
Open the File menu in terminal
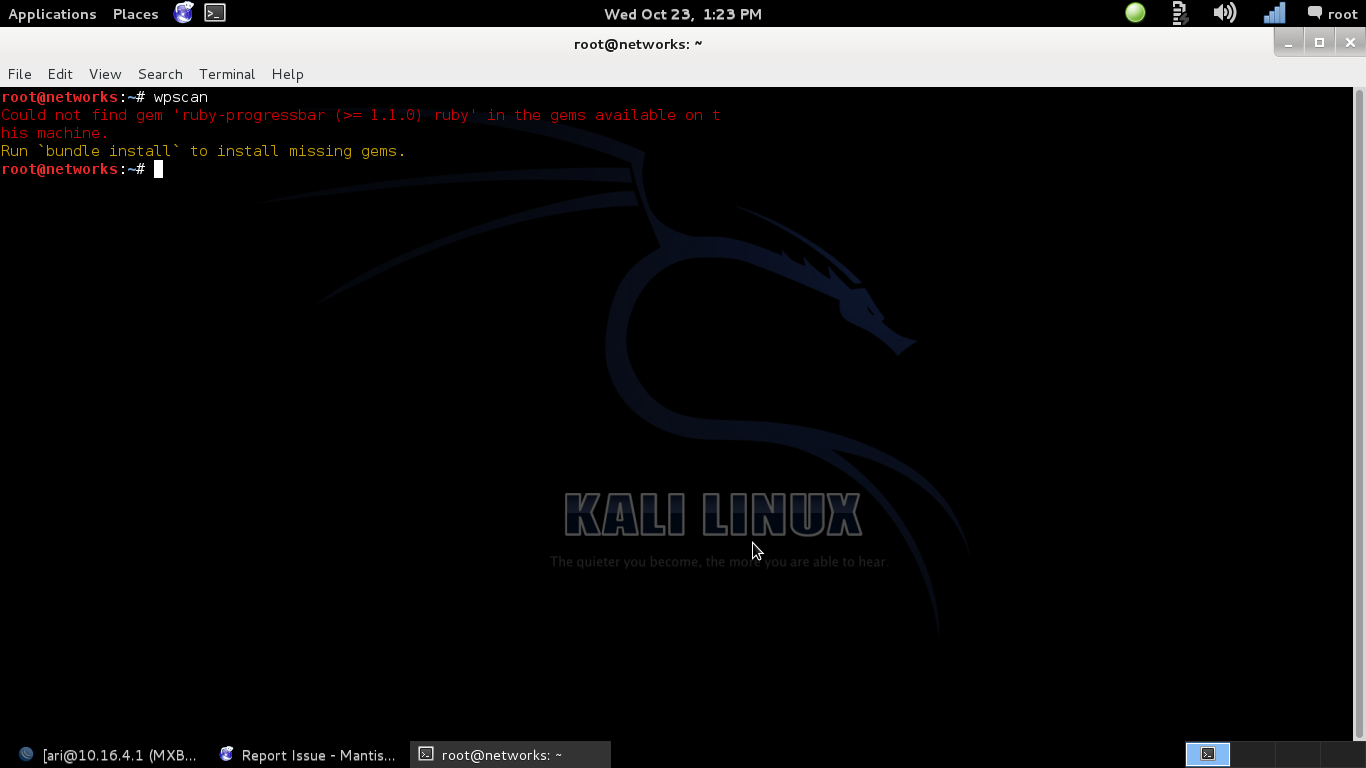click(x=19, y=74)
